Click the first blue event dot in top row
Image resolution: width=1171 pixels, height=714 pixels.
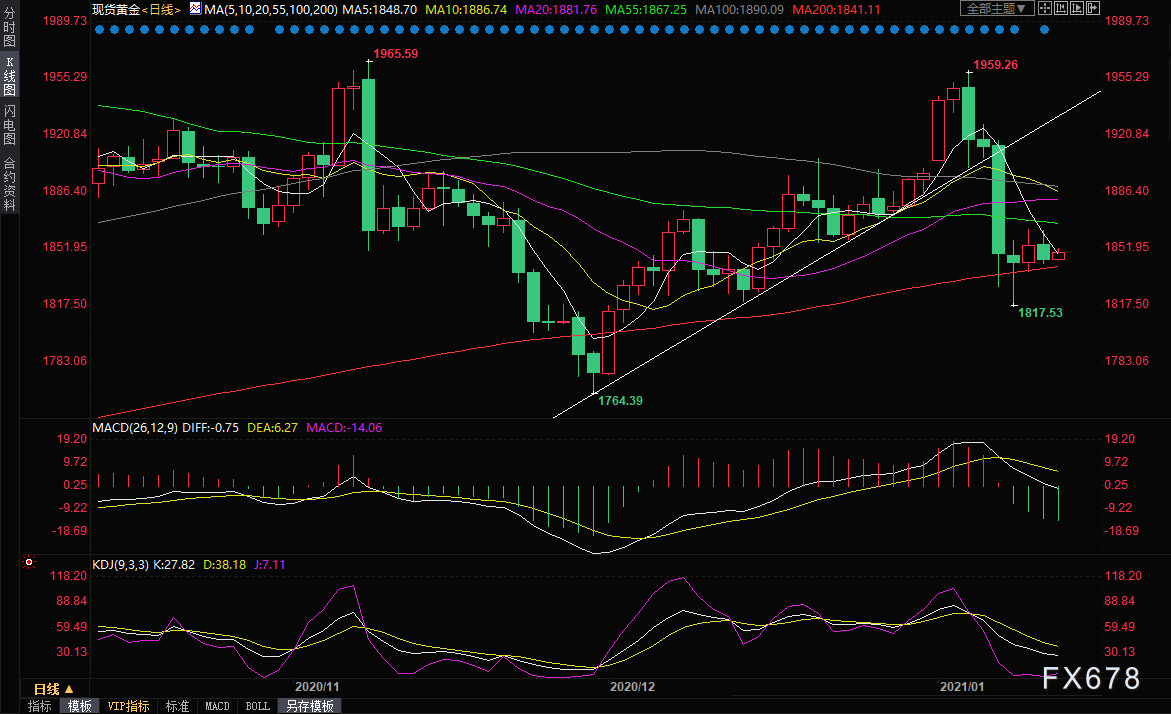tap(99, 30)
